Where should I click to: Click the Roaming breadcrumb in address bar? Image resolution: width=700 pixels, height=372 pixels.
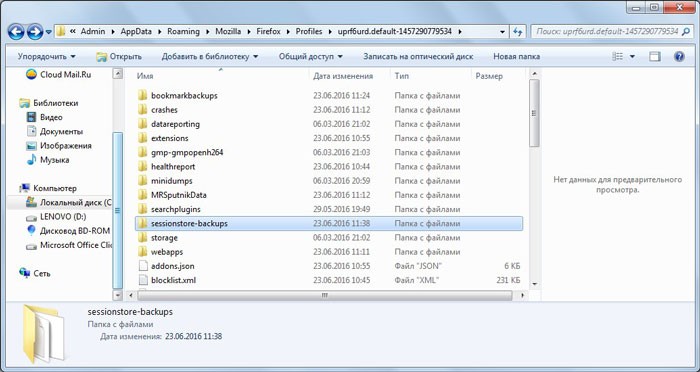coord(183,32)
